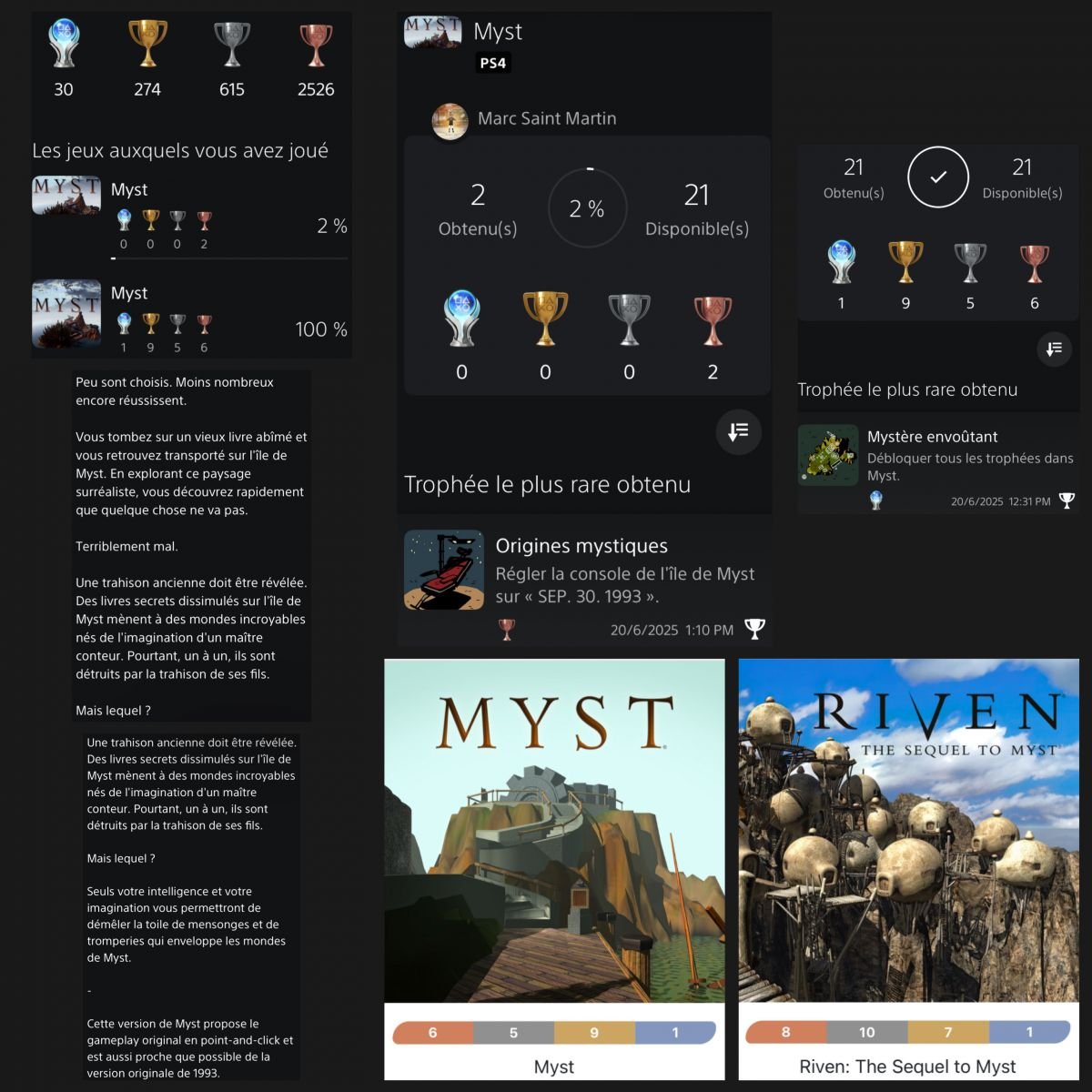Viewport: 1092px width, 1092px height.
Task: Open the Myst 2 % game thumbnail
Action: click(66, 196)
